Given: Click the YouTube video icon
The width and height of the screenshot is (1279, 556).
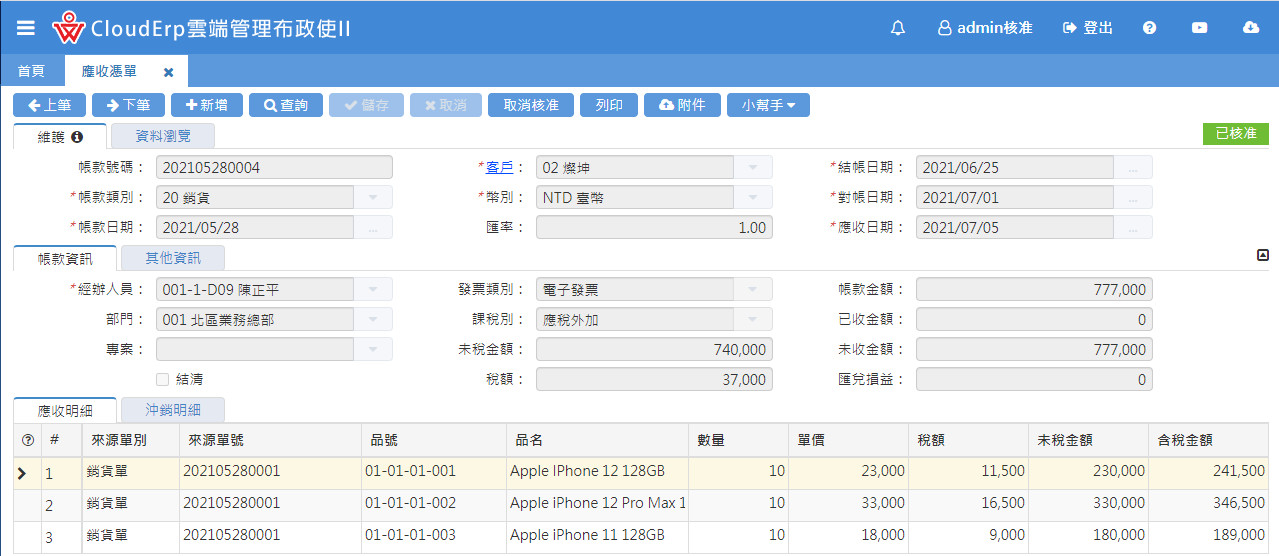Looking at the screenshot, I should pyautogui.click(x=1199, y=28).
